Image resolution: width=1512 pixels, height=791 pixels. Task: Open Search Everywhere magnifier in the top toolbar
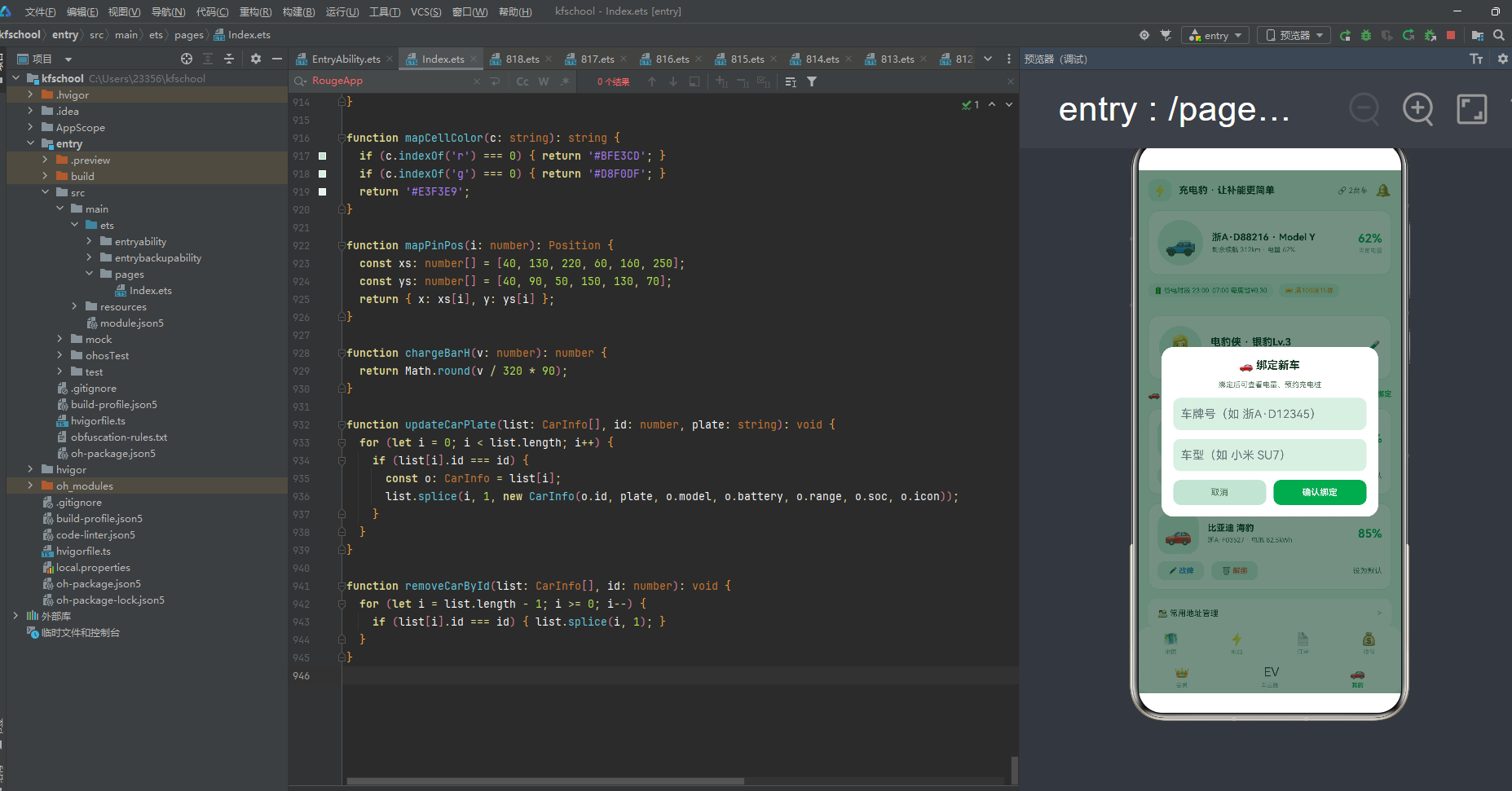click(1499, 35)
